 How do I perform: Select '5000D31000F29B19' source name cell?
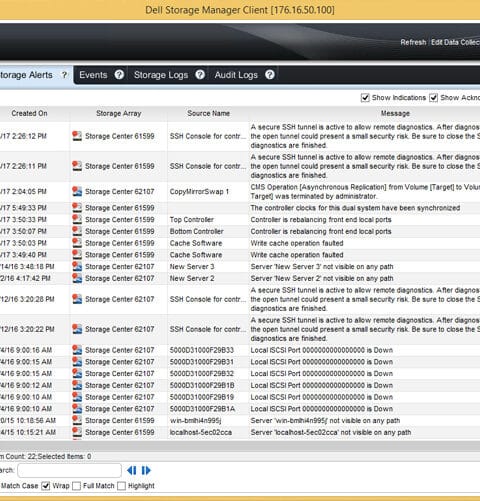202,397
